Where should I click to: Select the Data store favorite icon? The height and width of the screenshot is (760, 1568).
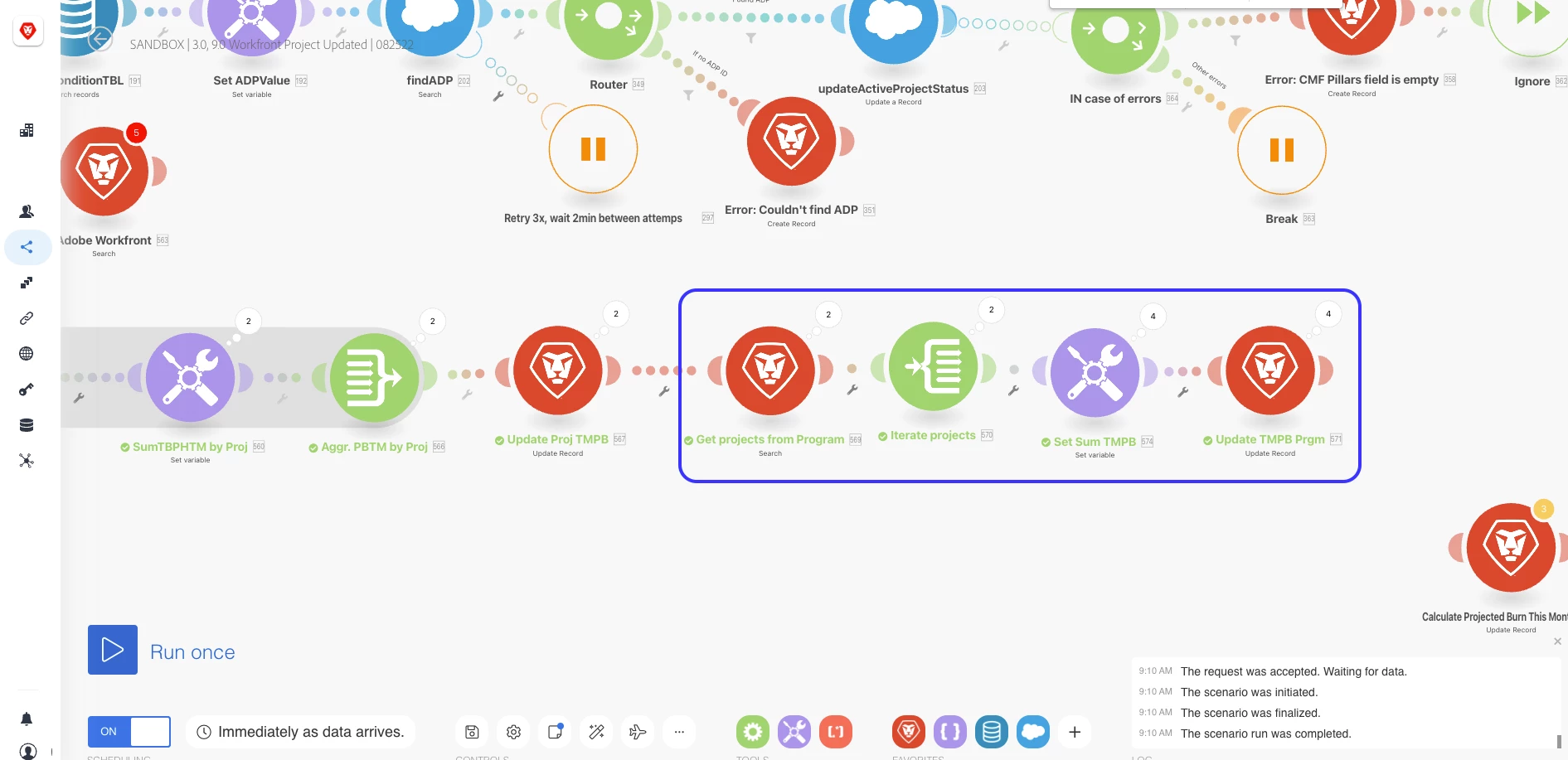click(x=992, y=732)
